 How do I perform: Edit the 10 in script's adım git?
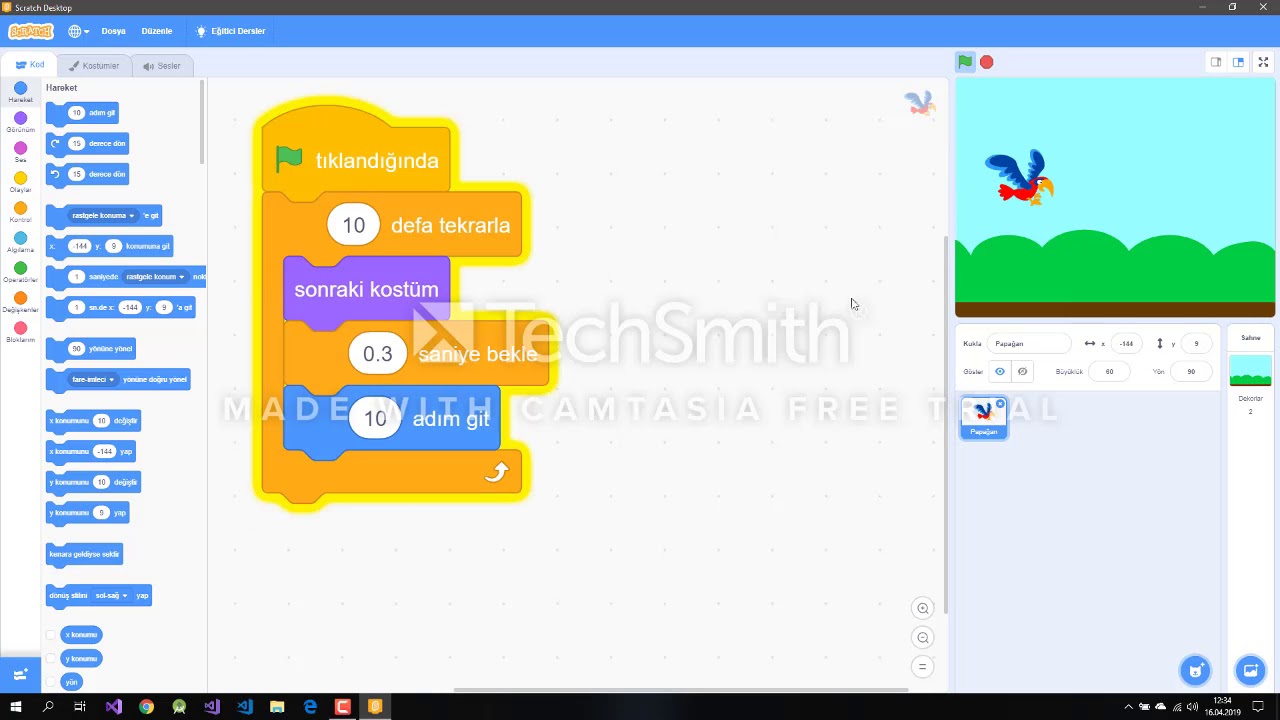(x=375, y=419)
